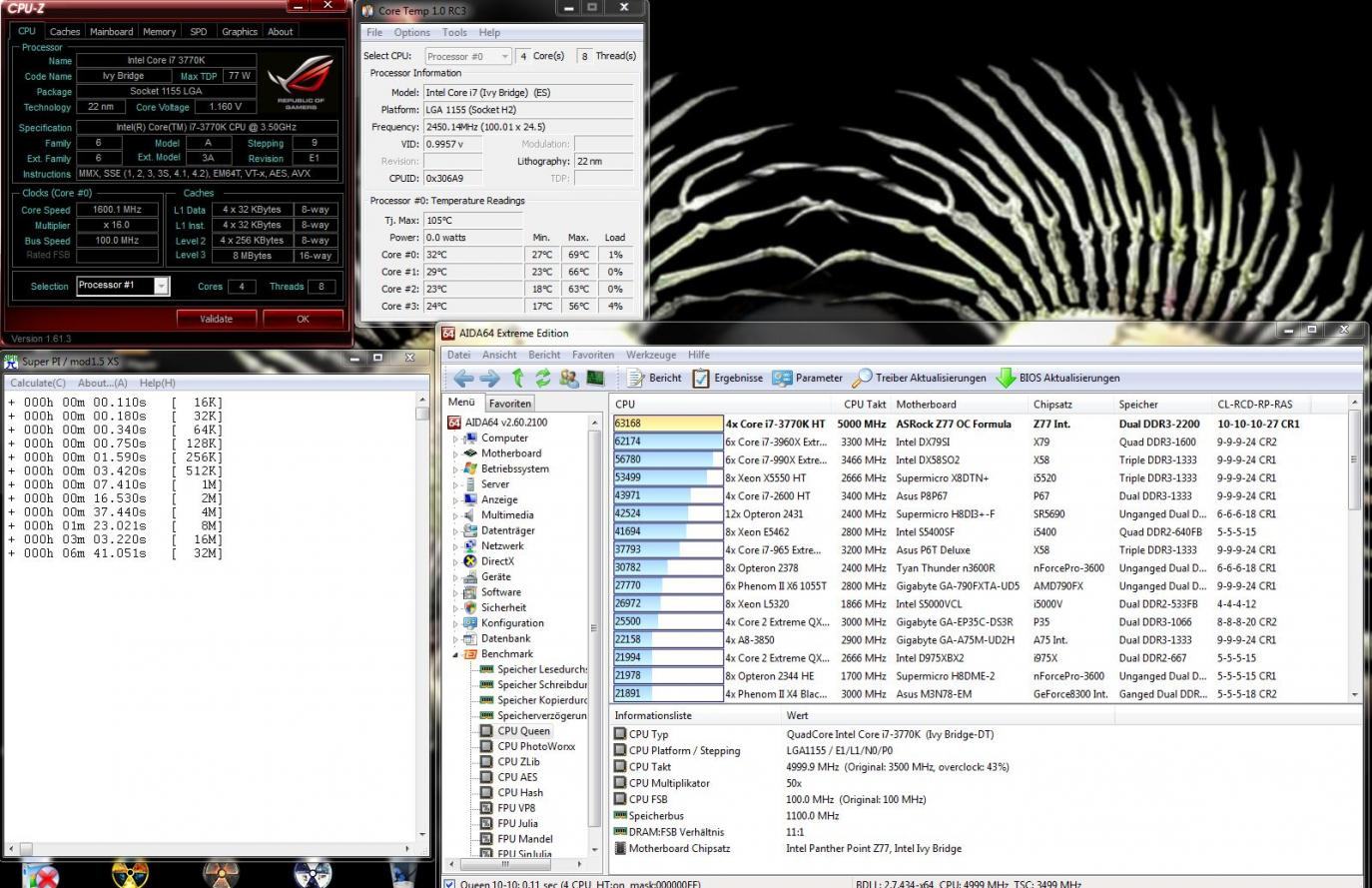
Task: Select the Datenträger tree icon
Action: pyautogui.click(x=470, y=530)
